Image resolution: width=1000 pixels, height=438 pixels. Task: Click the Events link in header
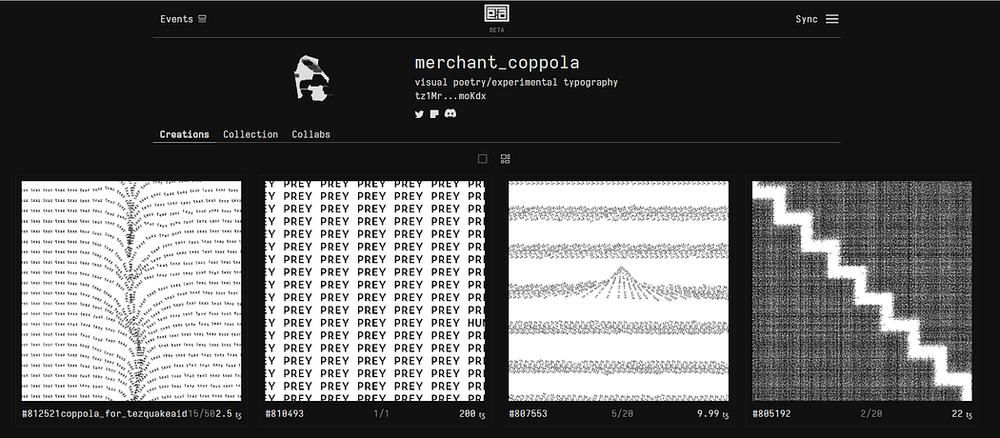coord(177,19)
